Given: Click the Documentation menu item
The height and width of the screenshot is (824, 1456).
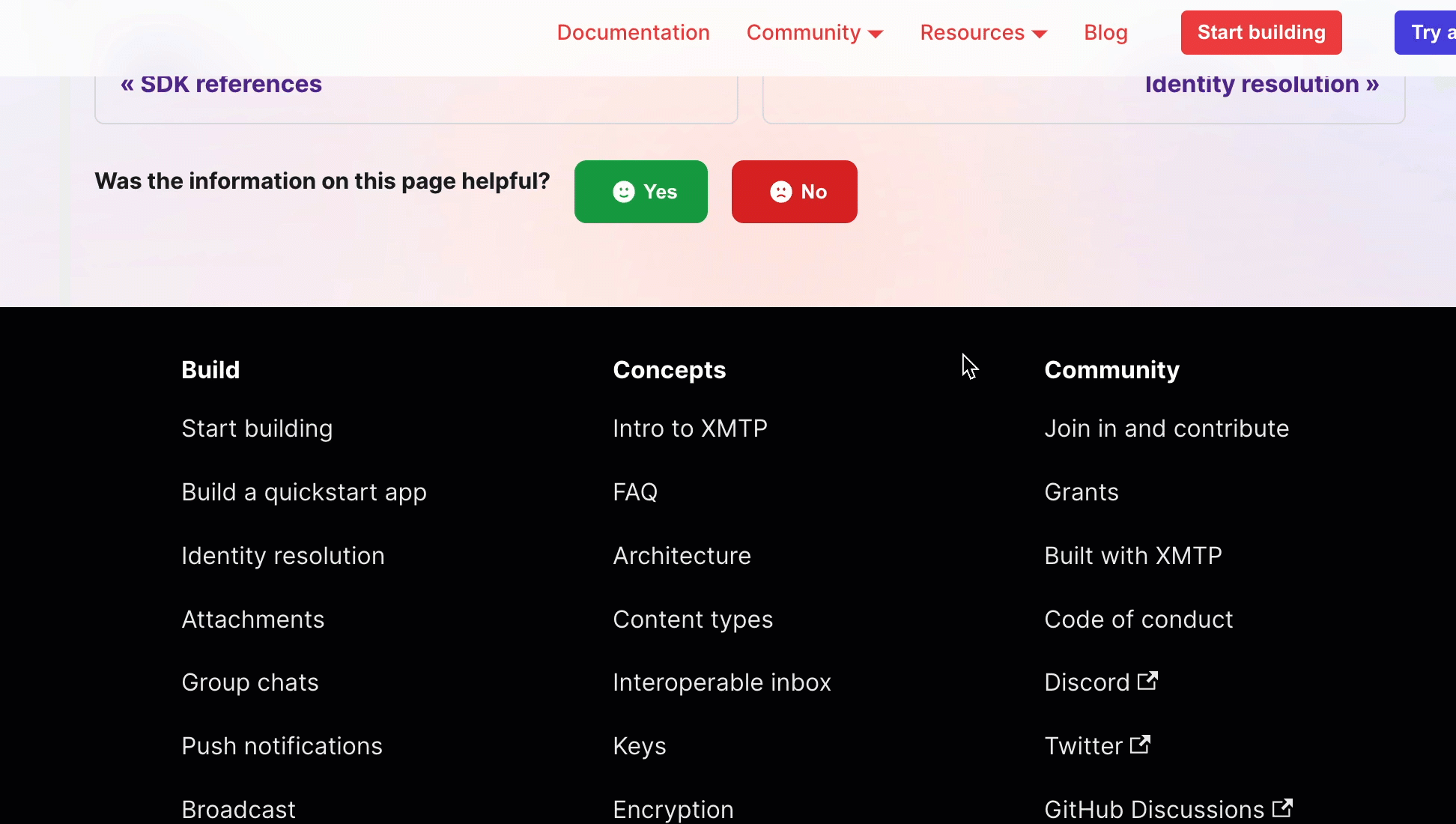Looking at the screenshot, I should pyautogui.click(x=634, y=32).
